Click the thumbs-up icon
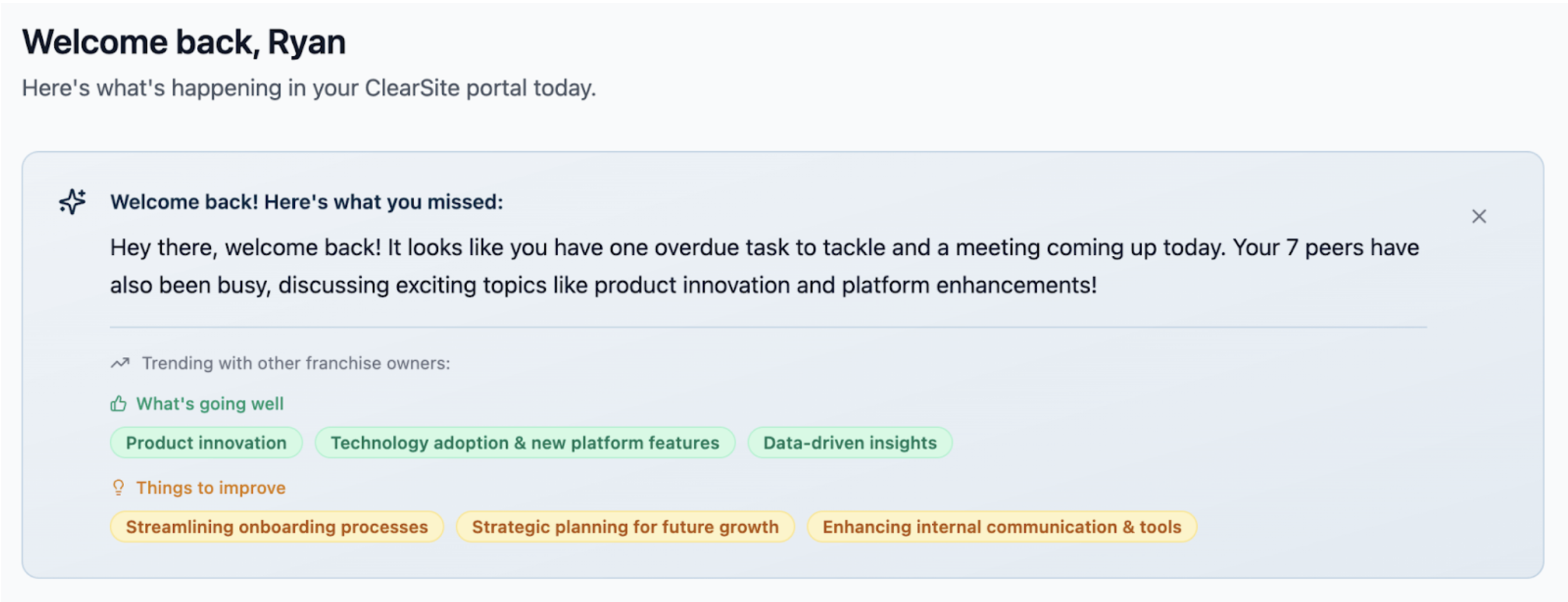Viewport: 1568px width, 602px height. point(119,404)
